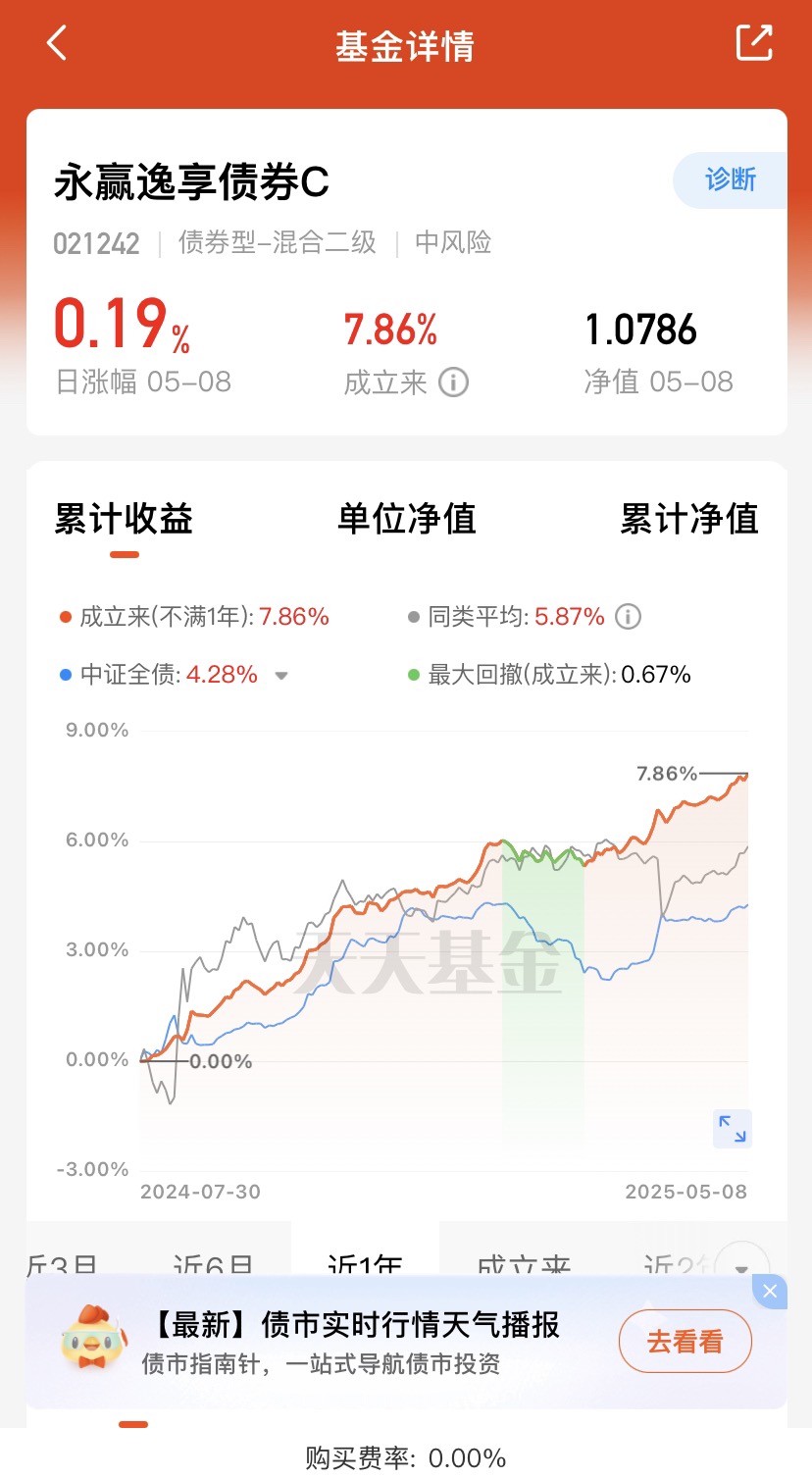Tap the 去看看 button
This screenshot has width=812, height=1478.
click(x=685, y=1341)
